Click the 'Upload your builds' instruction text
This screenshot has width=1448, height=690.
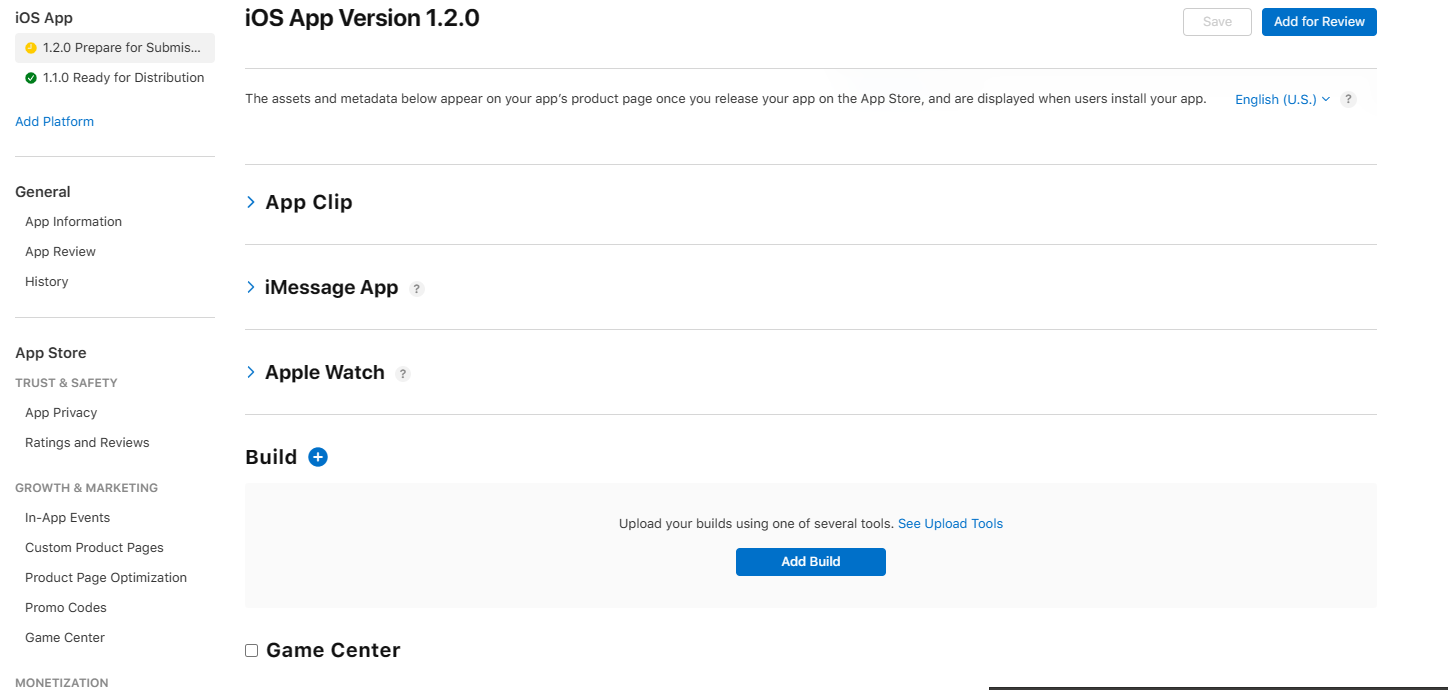point(756,524)
